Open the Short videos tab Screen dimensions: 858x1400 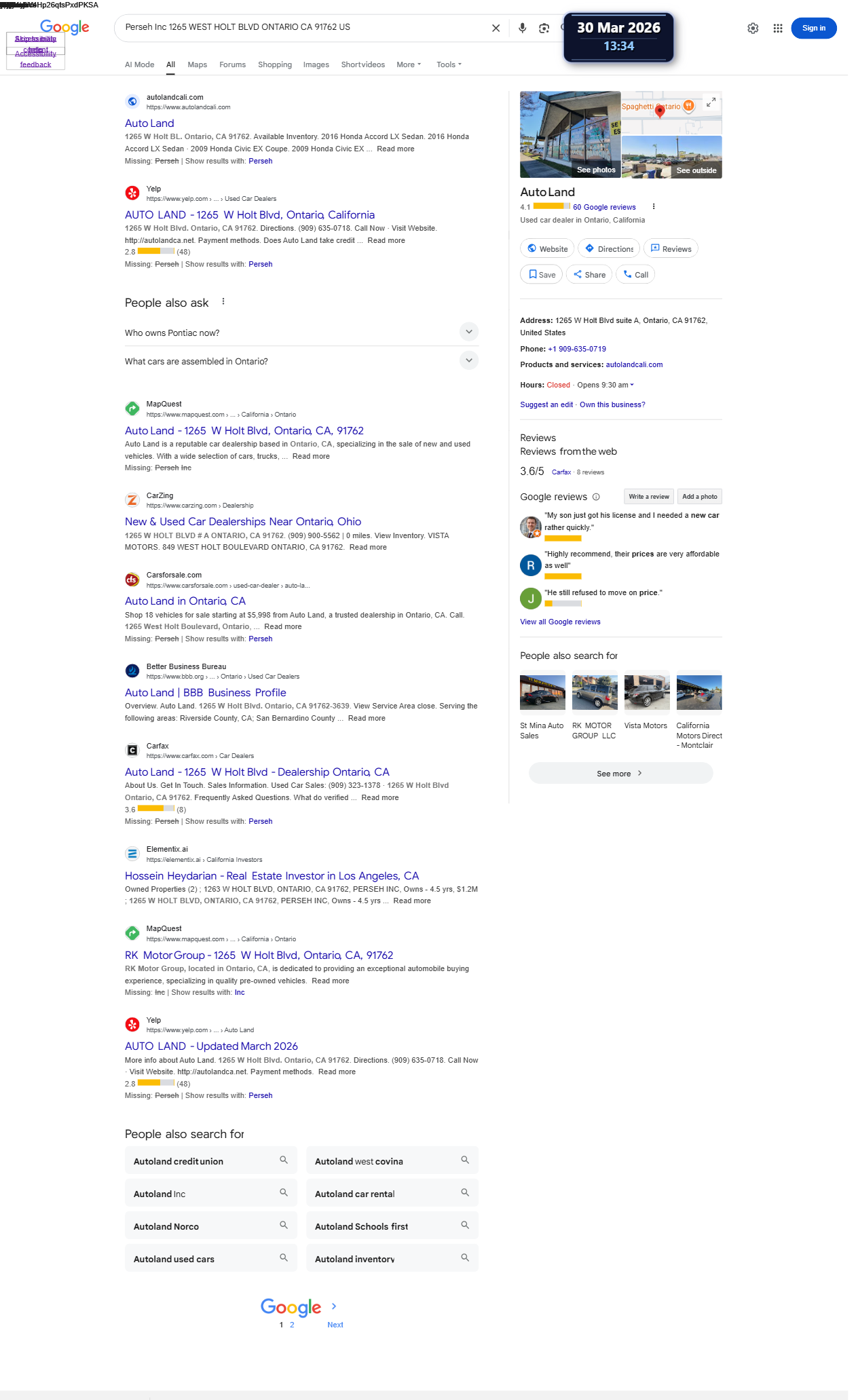(x=362, y=64)
